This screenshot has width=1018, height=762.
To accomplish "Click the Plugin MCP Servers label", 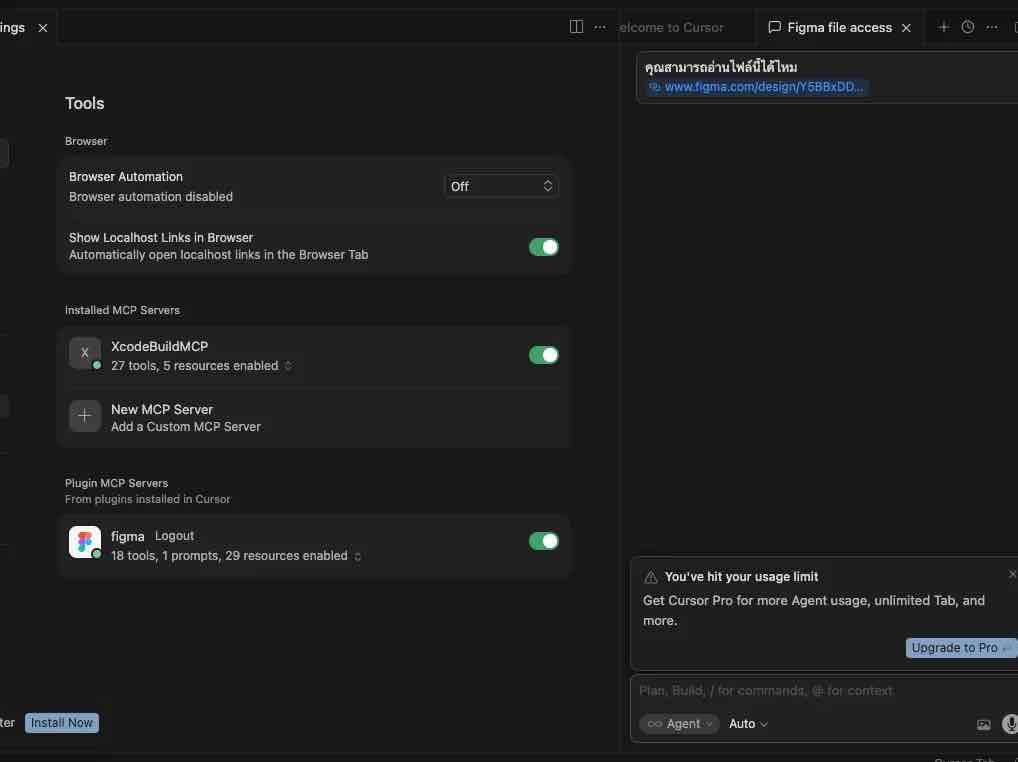I will pyautogui.click(x=116, y=483).
